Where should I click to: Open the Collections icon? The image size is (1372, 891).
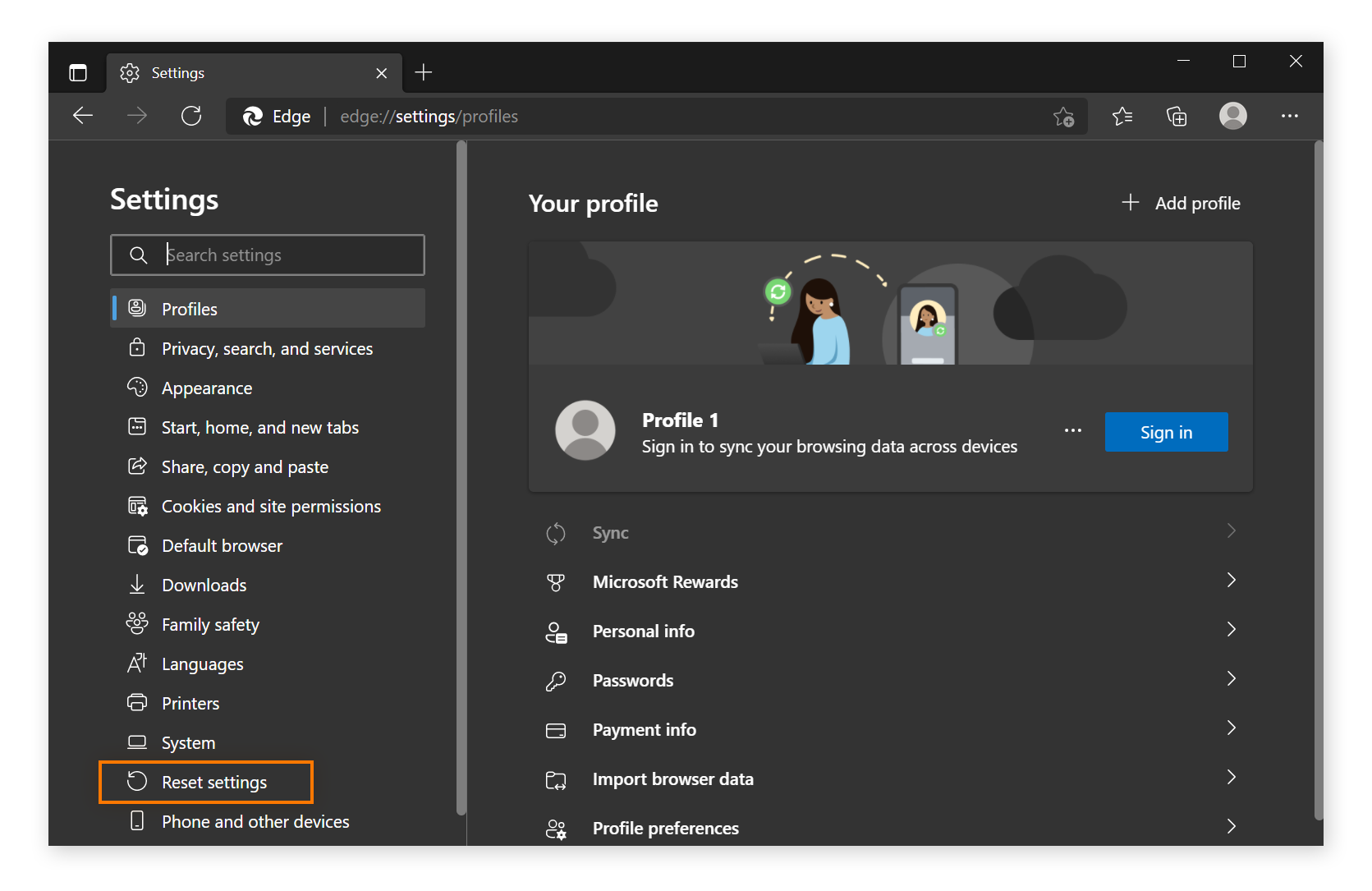[x=1177, y=117]
